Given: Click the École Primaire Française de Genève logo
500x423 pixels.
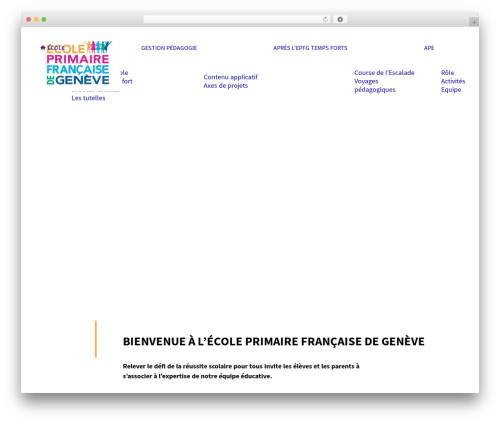Looking at the screenshot, I should click(79, 63).
